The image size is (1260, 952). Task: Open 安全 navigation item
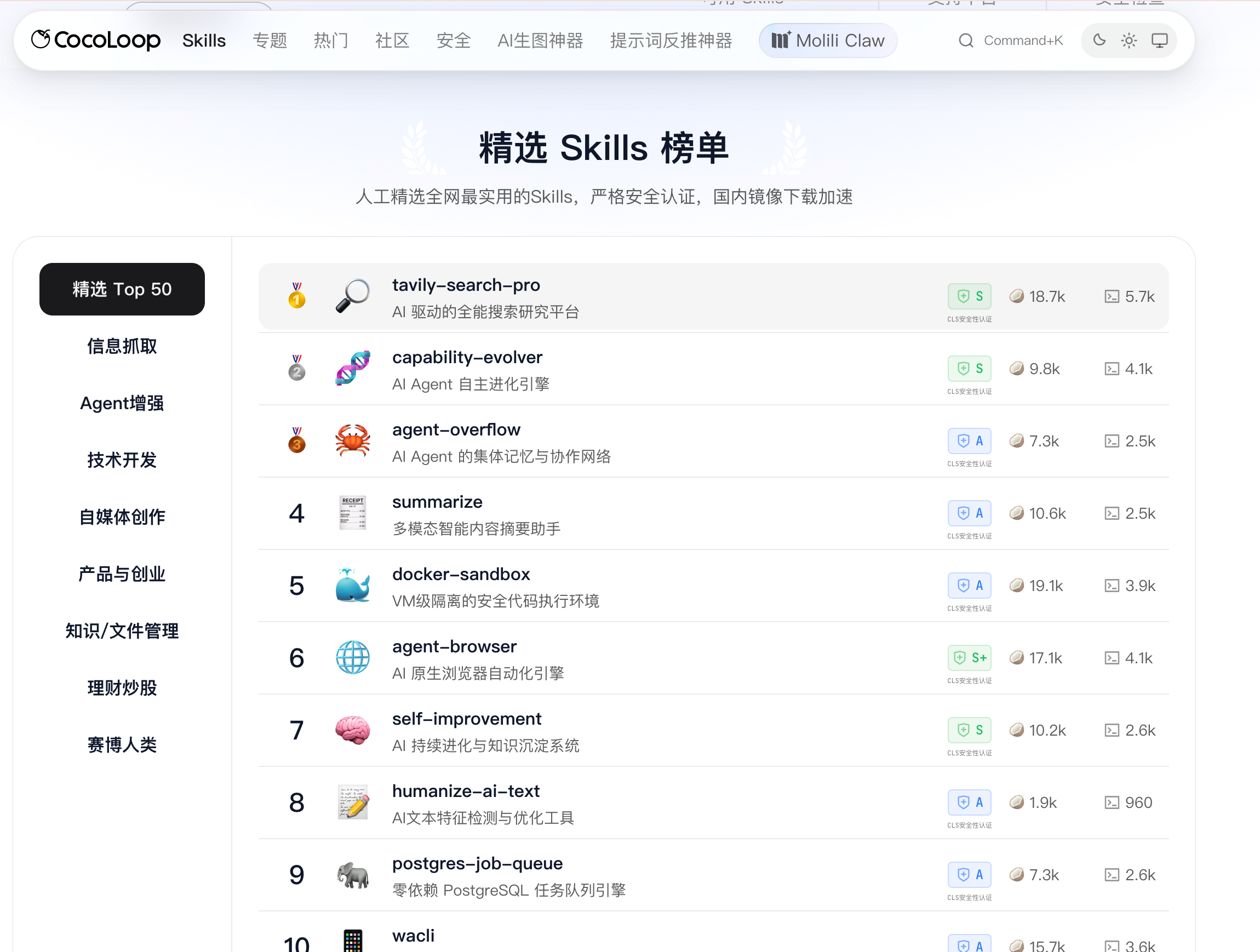454,41
